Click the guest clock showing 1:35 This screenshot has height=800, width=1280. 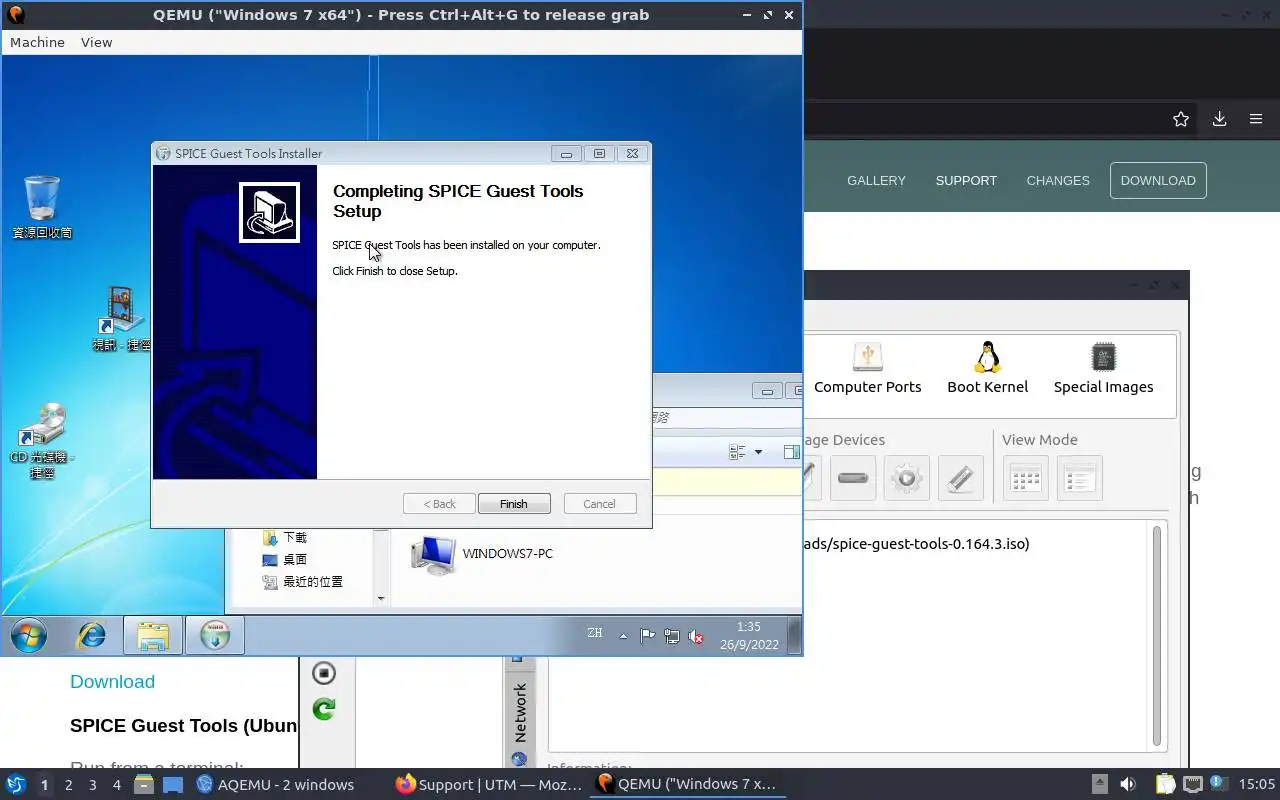749,636
